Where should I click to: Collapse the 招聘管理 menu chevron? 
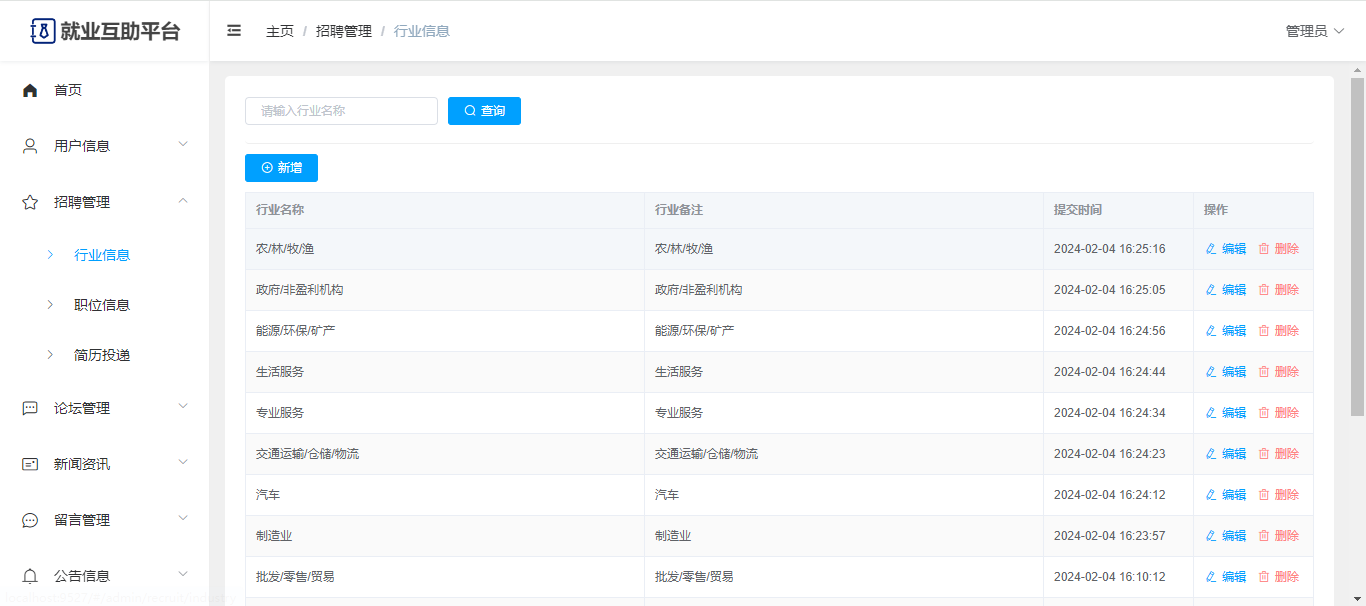(183, 201)
